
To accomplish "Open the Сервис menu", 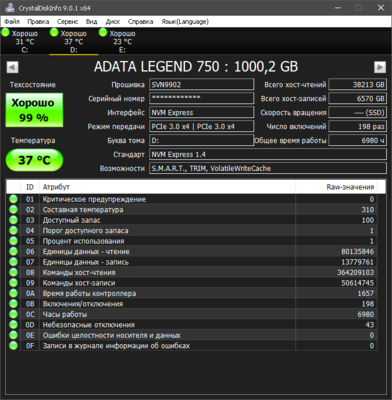I will pyautogui.click(x=67, y=22).
